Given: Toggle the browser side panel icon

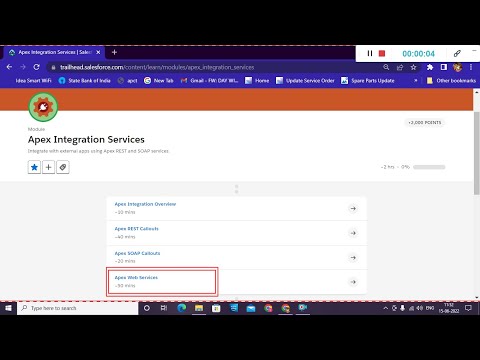Looking at the screenshot, I should (444, 67).
